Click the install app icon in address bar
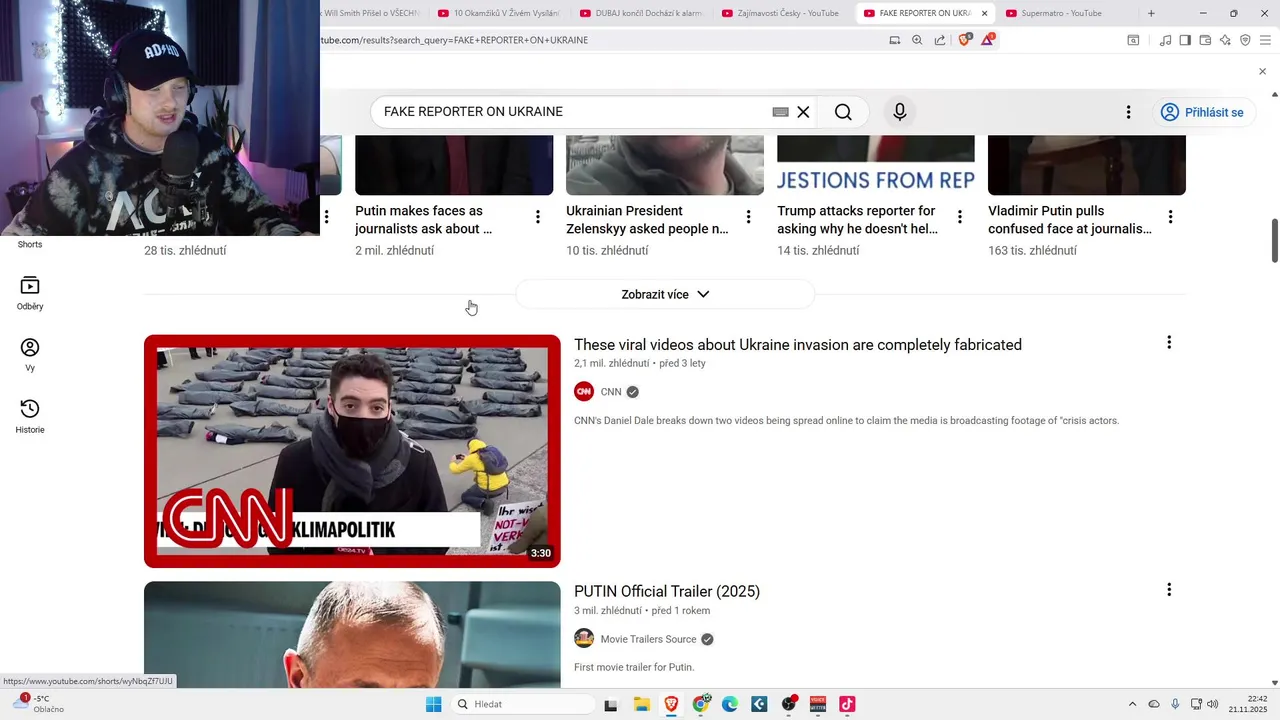 pos(895,40)
